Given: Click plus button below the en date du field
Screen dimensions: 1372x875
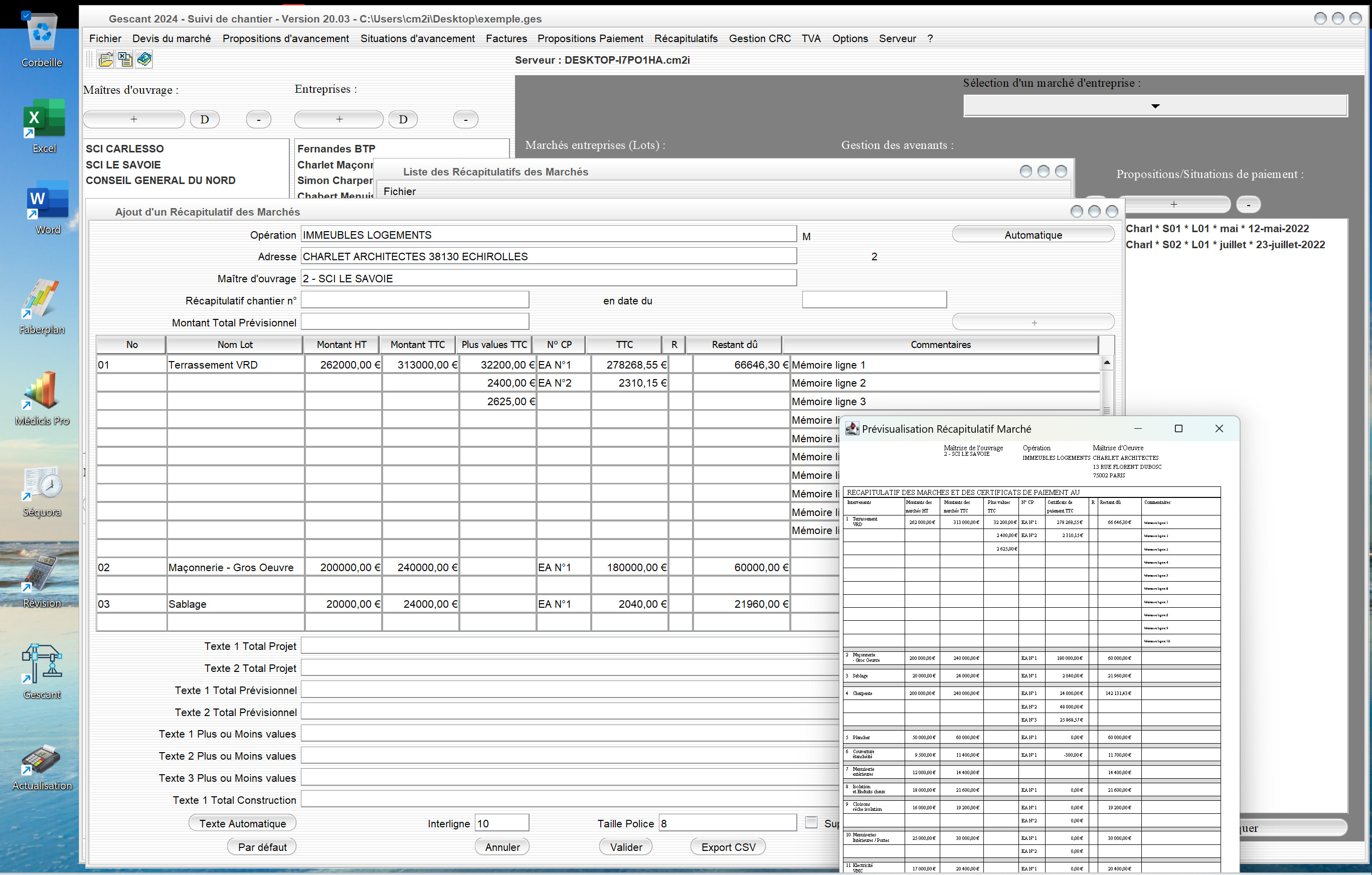Looking at the screenshot, I should [x=1033, y=322].
